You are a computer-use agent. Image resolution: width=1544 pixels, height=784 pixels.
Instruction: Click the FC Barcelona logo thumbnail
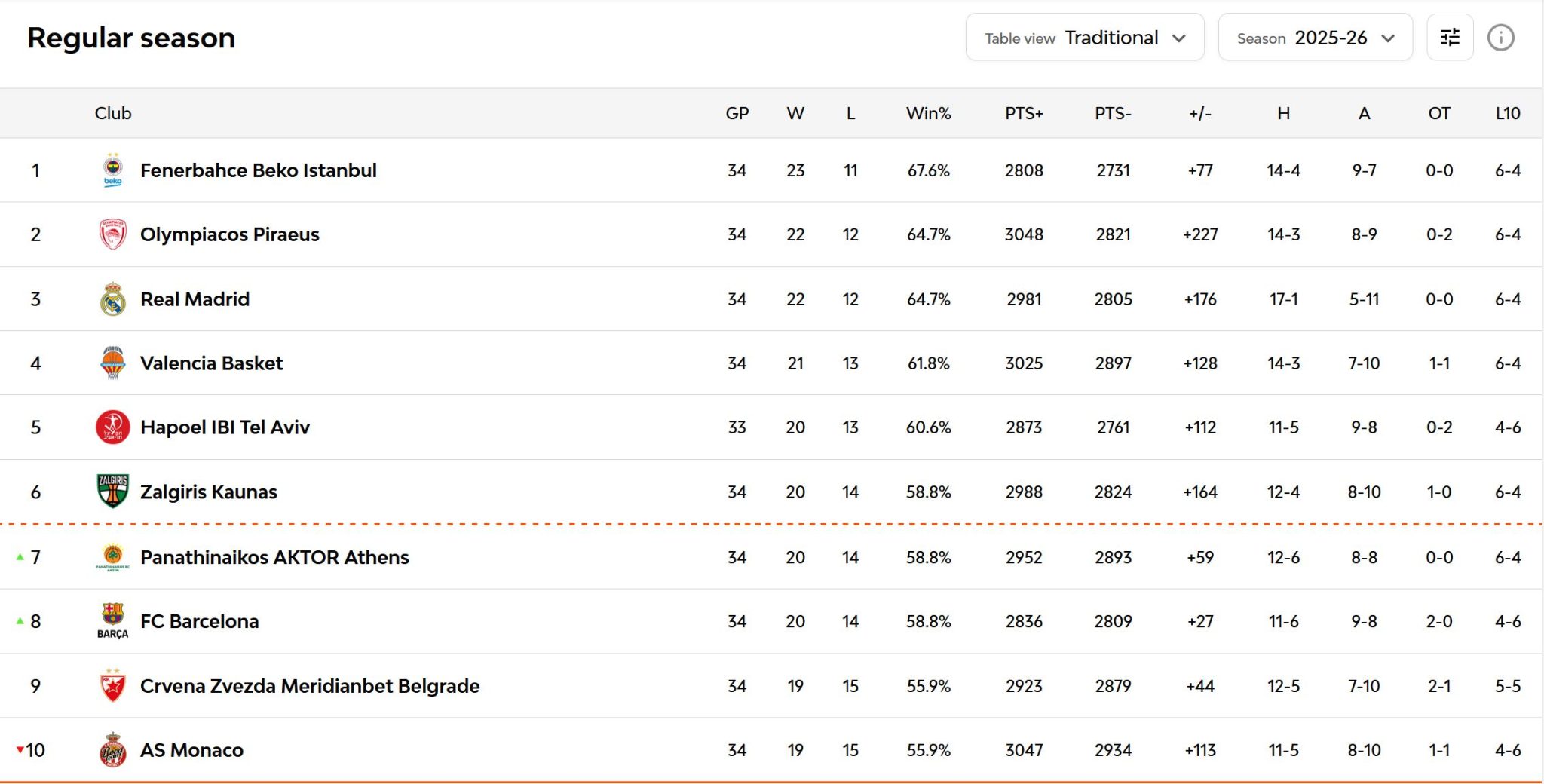point(112,620)
